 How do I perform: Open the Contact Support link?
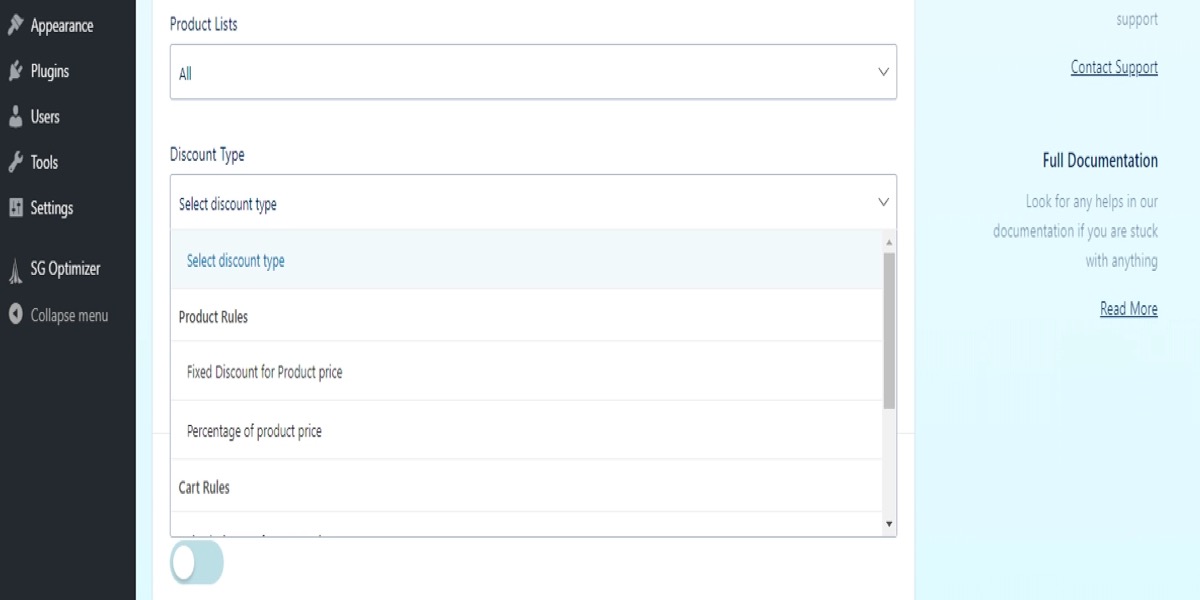pyautogui.click(x=1113, y=68)
